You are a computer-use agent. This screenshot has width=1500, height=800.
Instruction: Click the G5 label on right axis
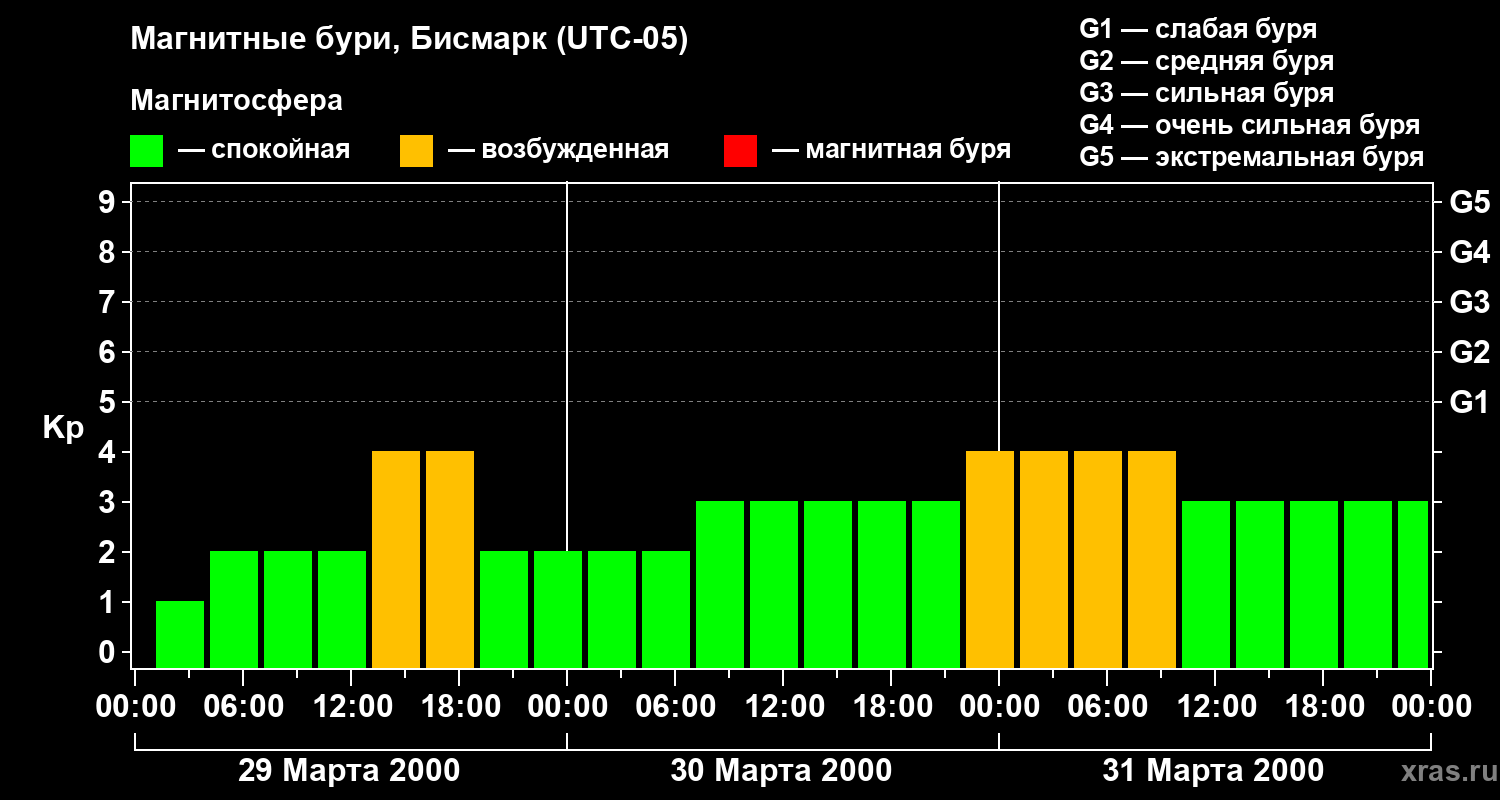tap(1469, 202)
